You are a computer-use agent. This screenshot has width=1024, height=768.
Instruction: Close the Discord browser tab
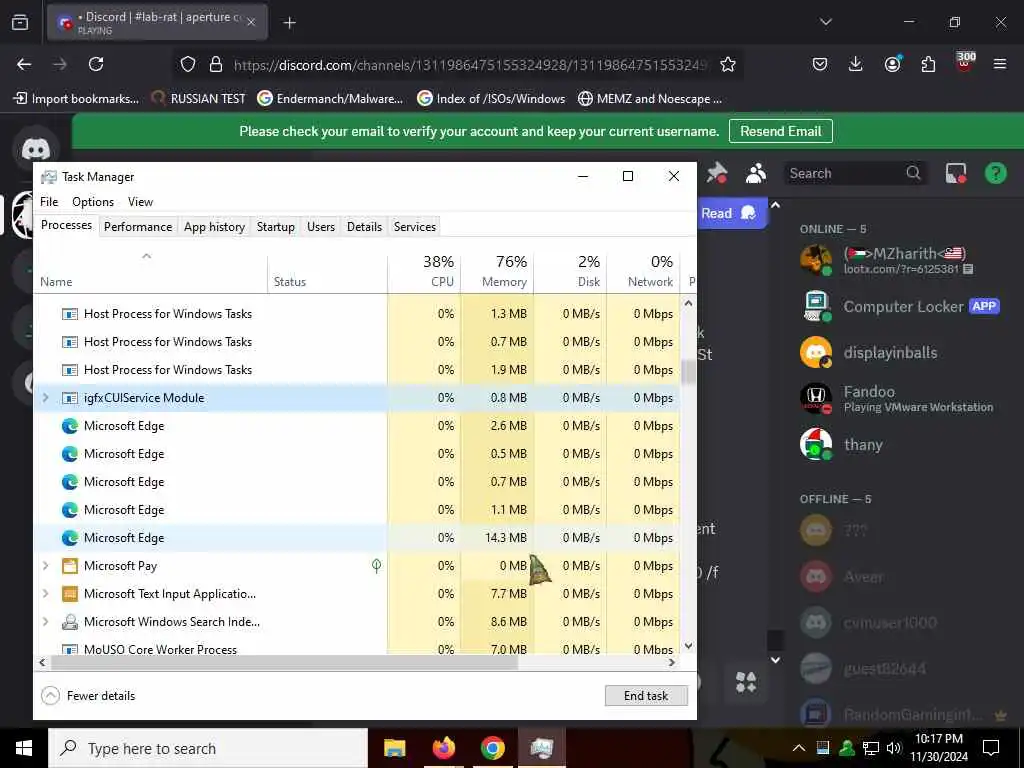[x=251, y=22]
